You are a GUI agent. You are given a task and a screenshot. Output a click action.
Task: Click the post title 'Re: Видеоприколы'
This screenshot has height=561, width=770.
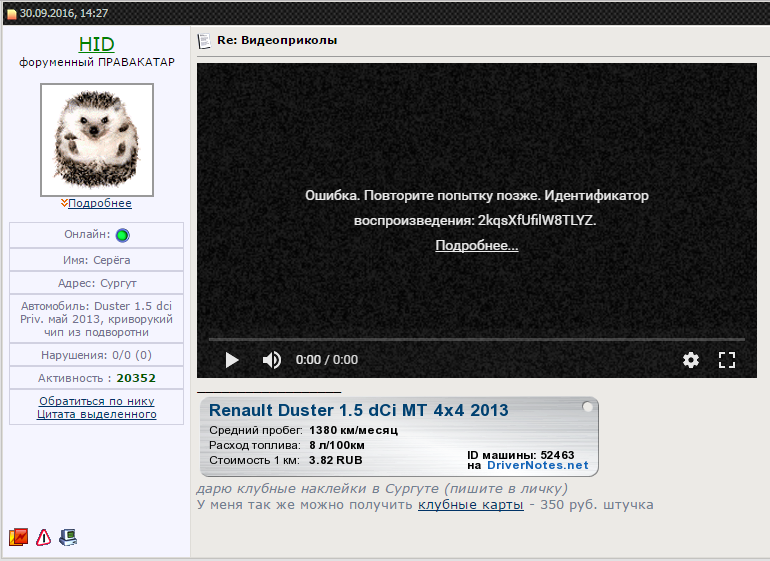tap(277, 40)
